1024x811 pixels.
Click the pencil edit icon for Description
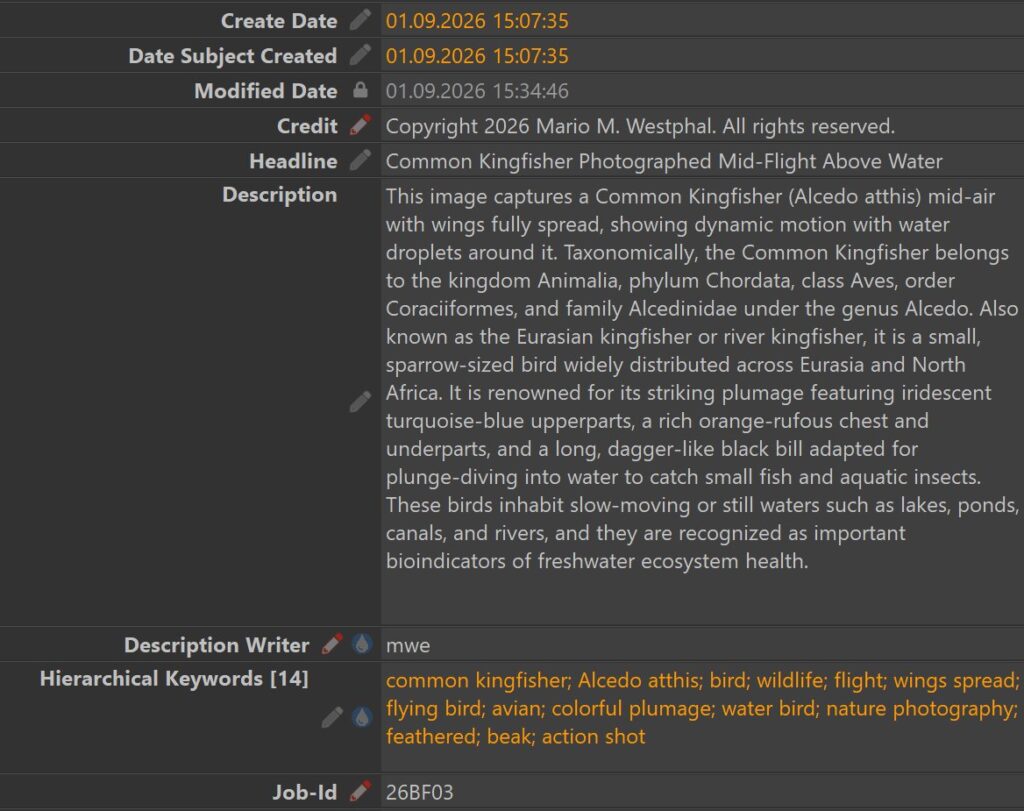click(x=360, y=402)
